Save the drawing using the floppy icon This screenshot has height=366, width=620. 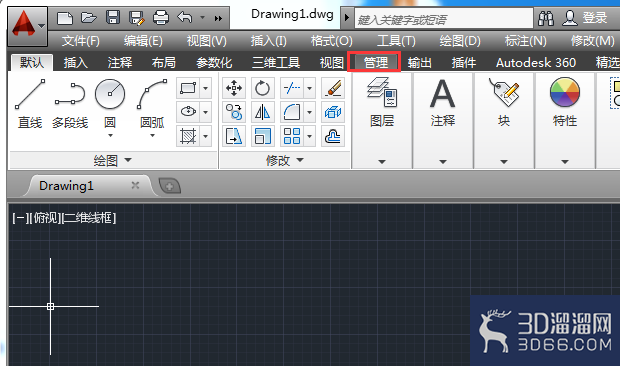113,18
